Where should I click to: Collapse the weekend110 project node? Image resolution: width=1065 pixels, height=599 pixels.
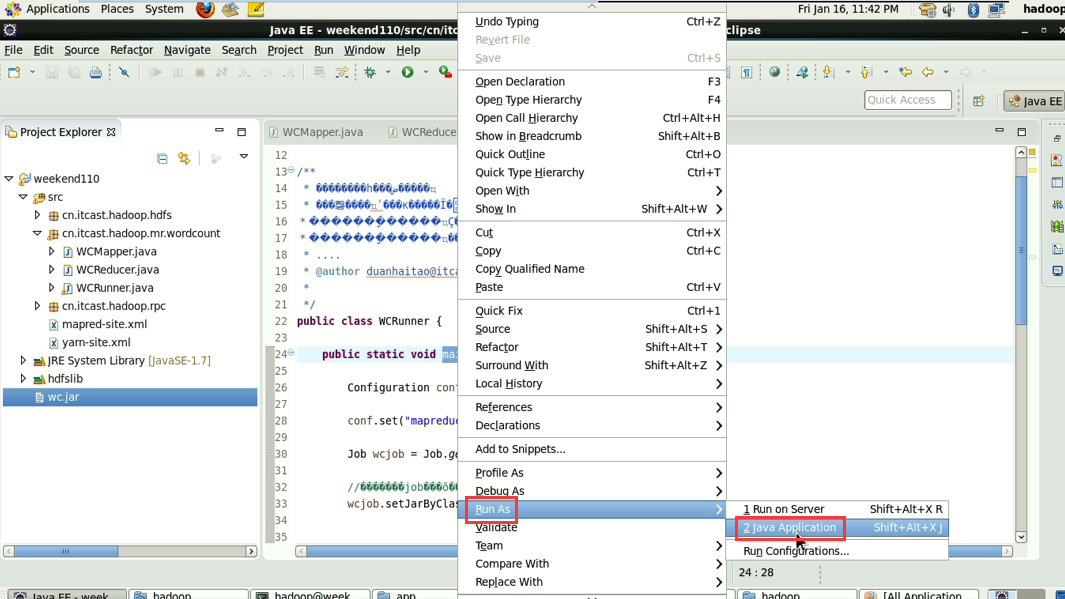tap(9, 179)
